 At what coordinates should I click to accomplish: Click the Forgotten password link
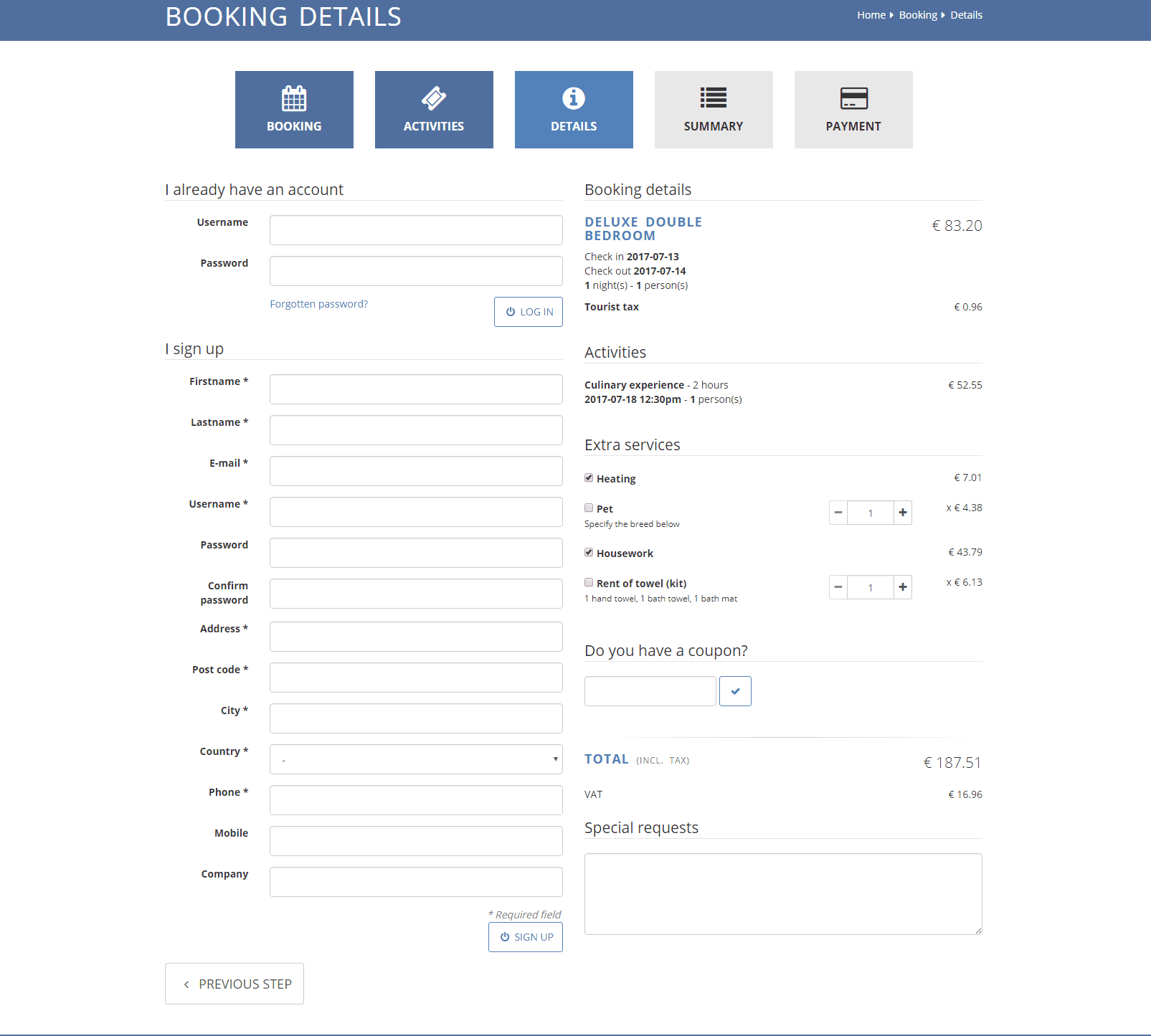(x=318, y=303)
